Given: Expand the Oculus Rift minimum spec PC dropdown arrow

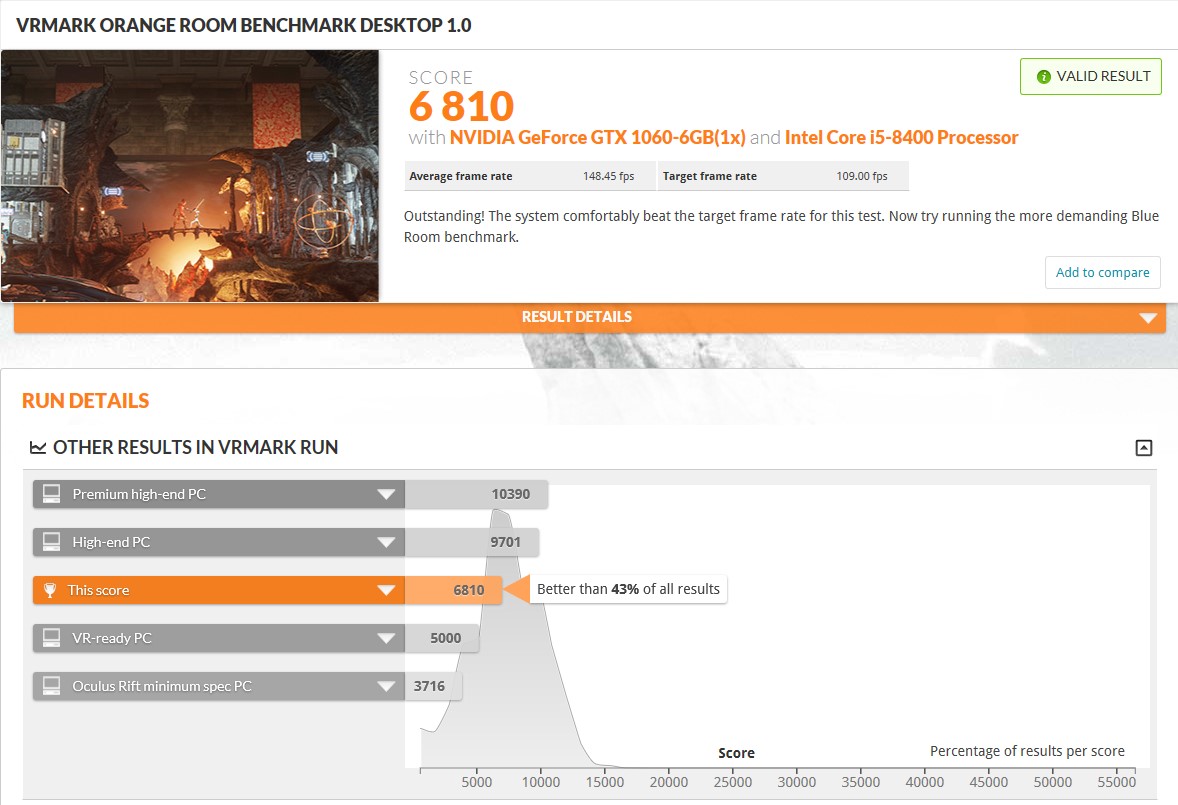Looking at the screenshot, I should coord(386,686).
